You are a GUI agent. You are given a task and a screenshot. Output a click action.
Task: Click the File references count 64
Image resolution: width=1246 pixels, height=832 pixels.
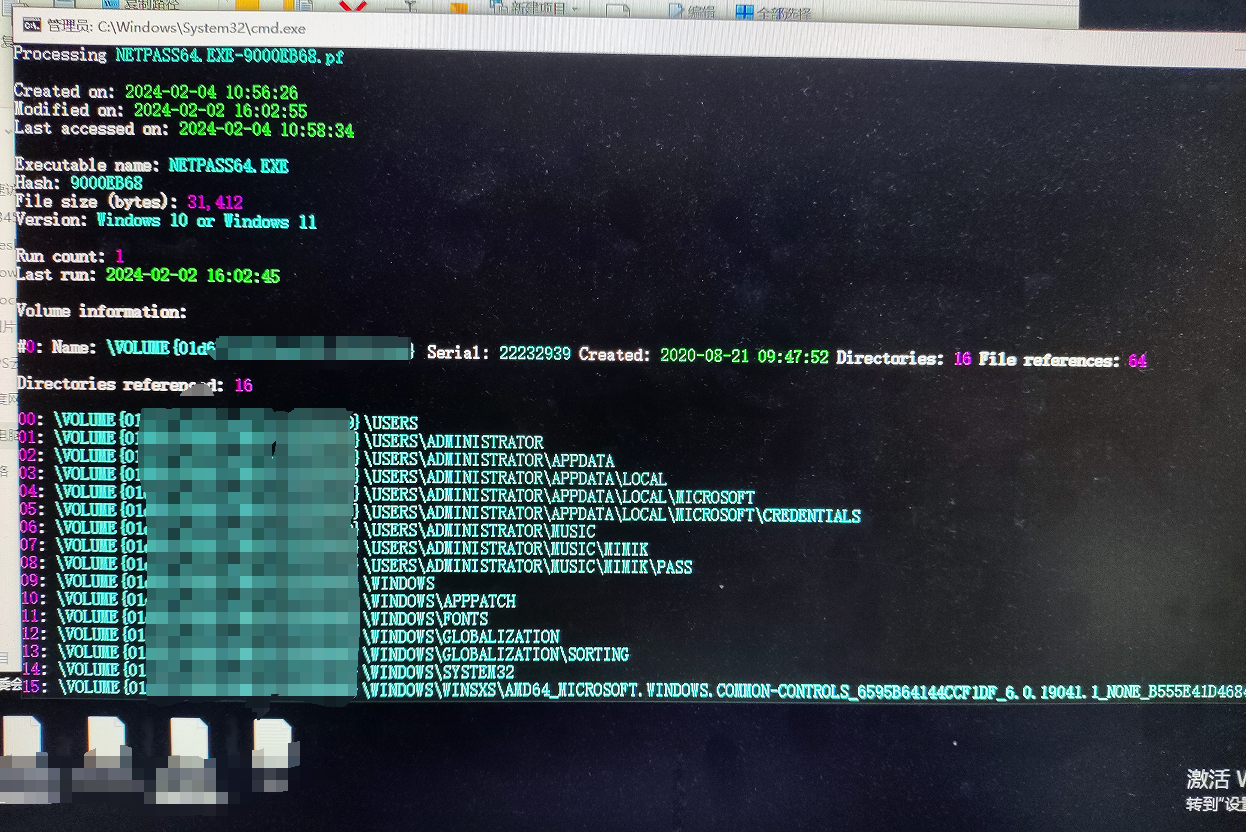(x=1137, y=361)
